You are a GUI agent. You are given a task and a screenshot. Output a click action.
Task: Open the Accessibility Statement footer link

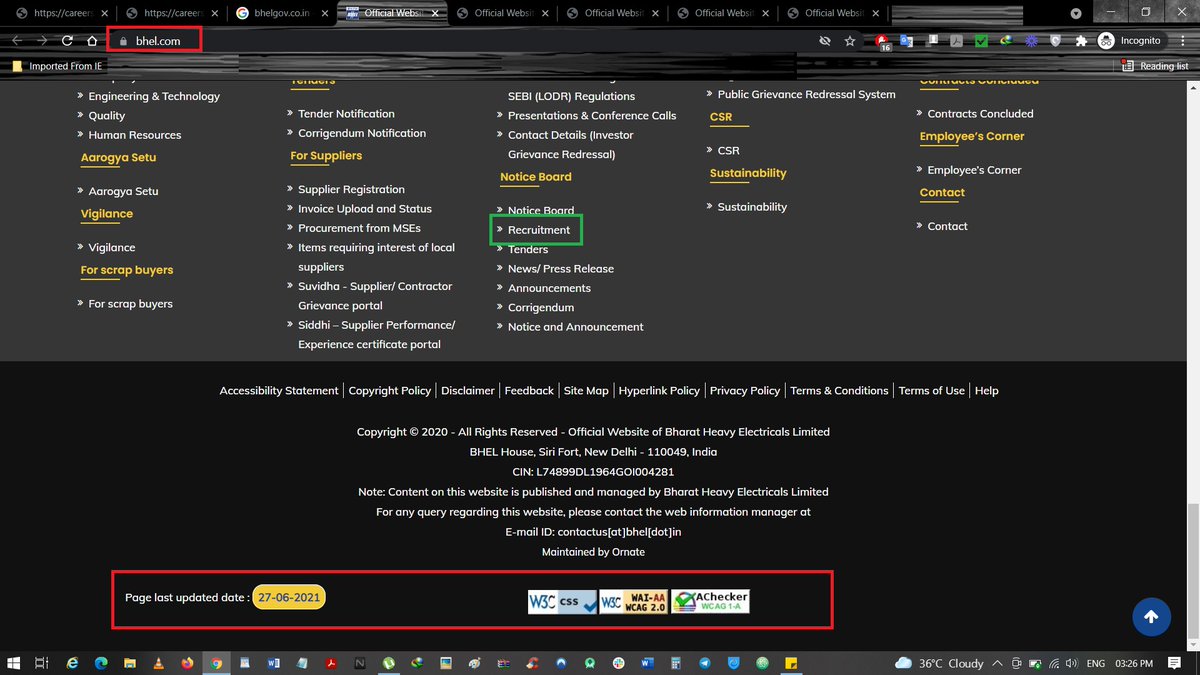pos(279,391)
